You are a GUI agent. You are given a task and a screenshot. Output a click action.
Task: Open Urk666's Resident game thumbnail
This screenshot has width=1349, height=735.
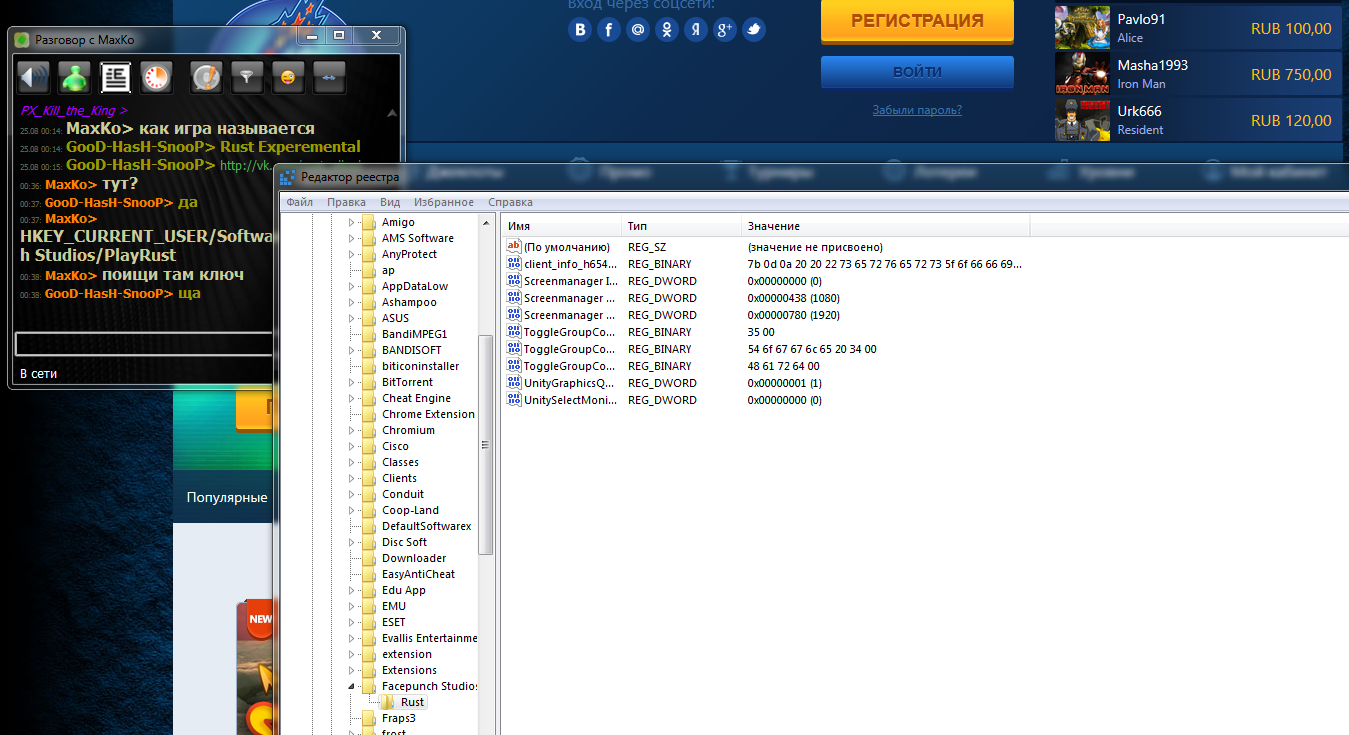coord(1082,120)
